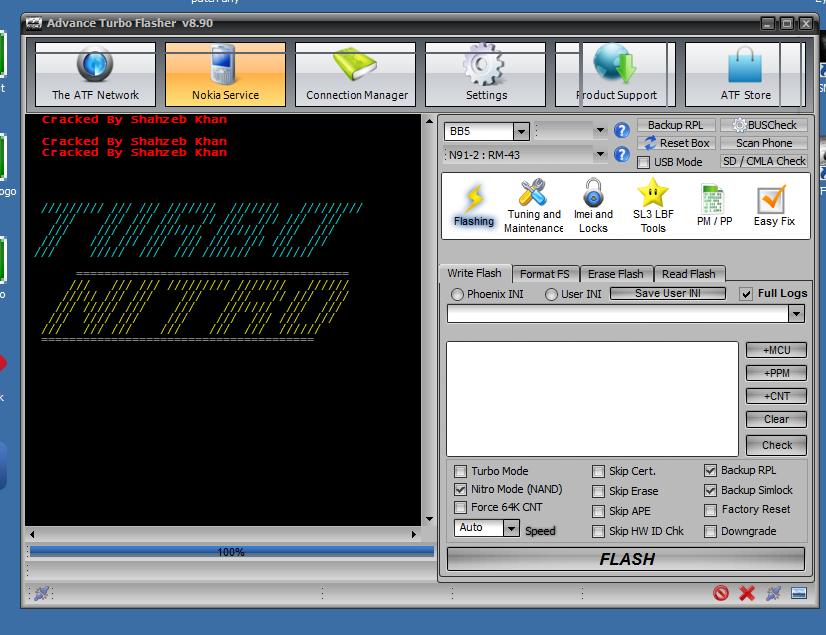The image size is (826, 635).
Task: Enable Turbo Mode checkbox
Action: [460, 471]
